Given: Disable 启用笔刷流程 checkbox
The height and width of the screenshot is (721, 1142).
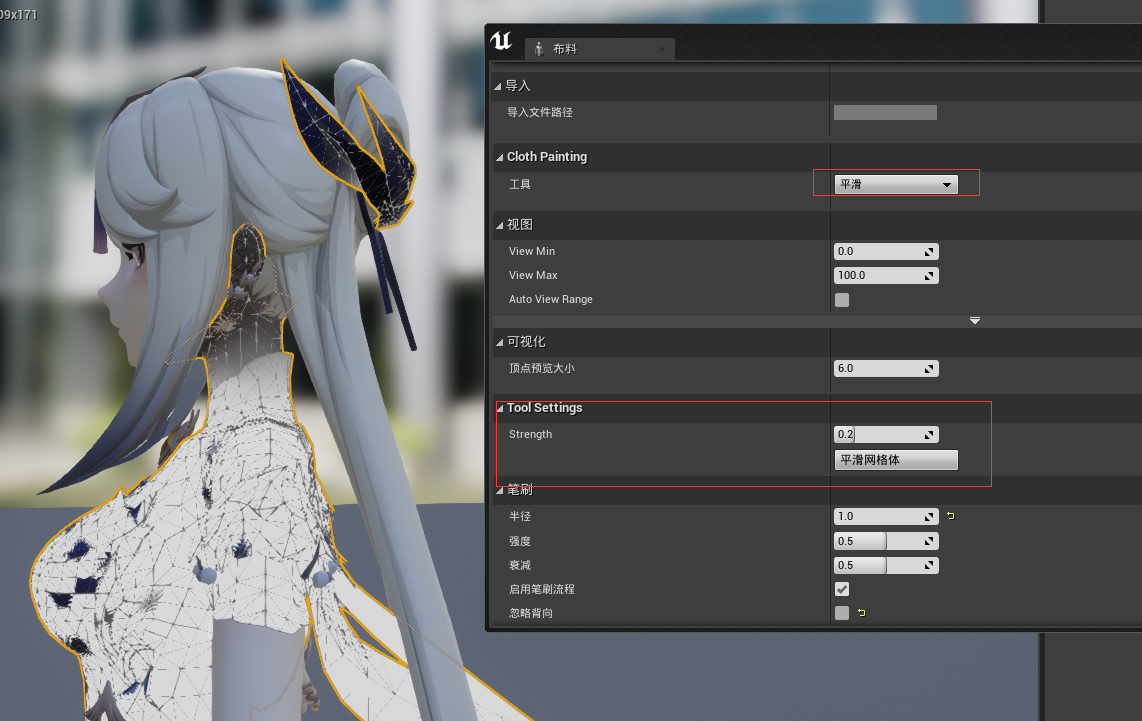Looking at the screenshot, I should pyautogui.click(x=842, y=589).
